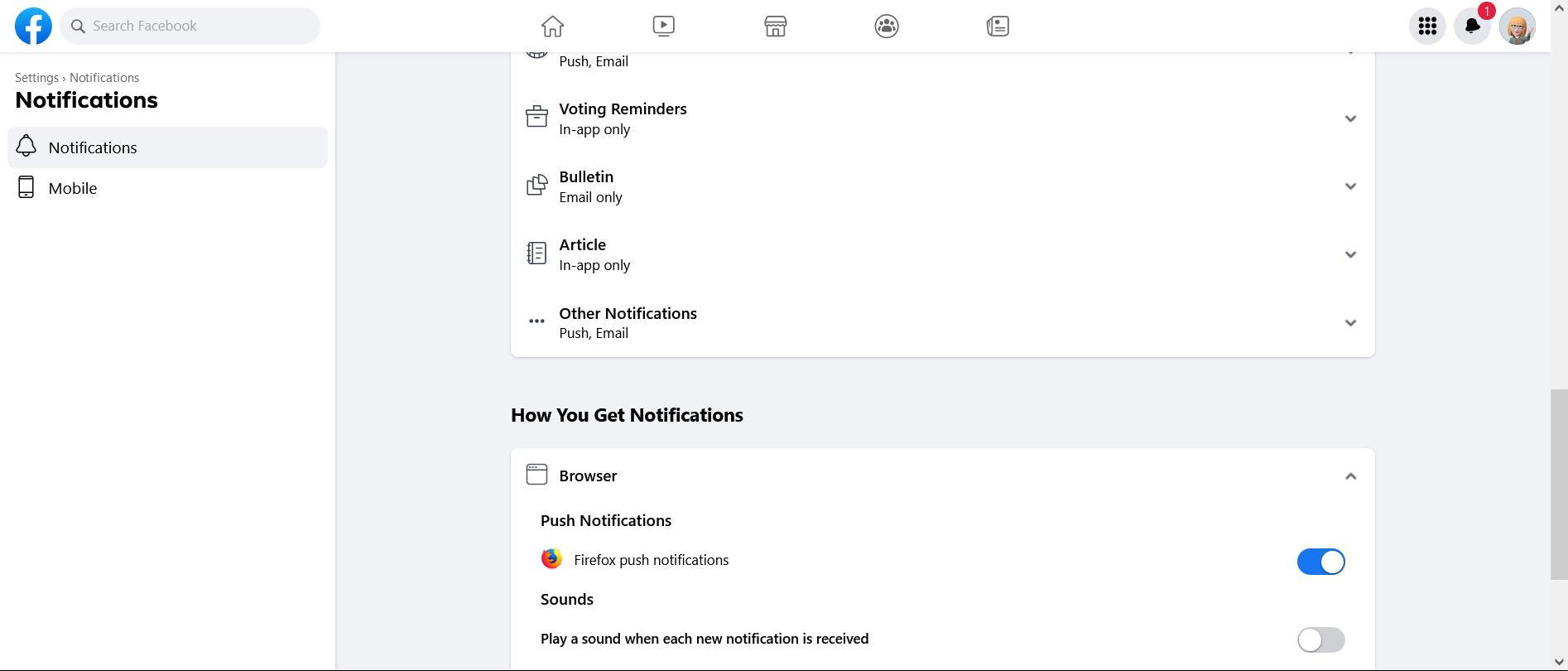
Task: Expand the Article chevron
Action: 1350,254
